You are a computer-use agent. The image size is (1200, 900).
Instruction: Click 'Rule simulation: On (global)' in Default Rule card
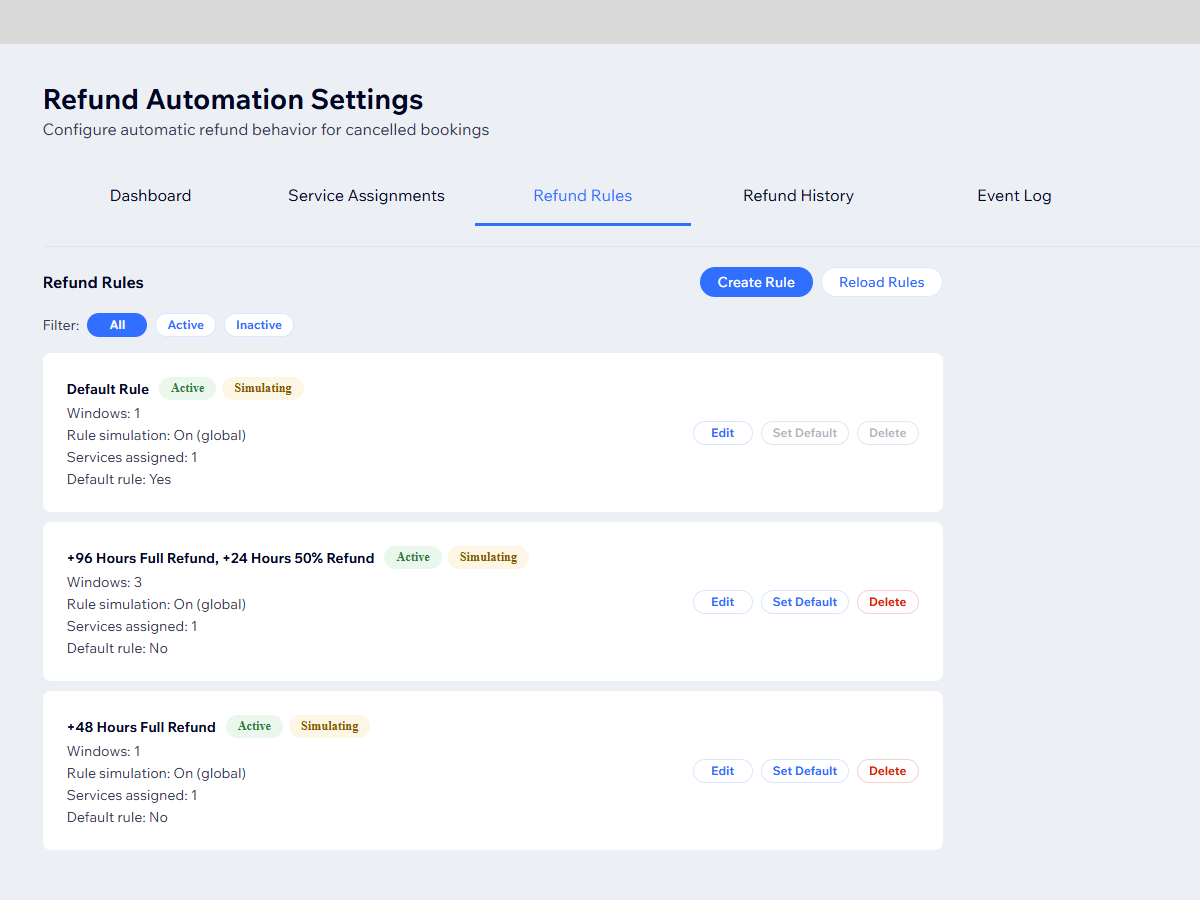[x=156, y=435]
